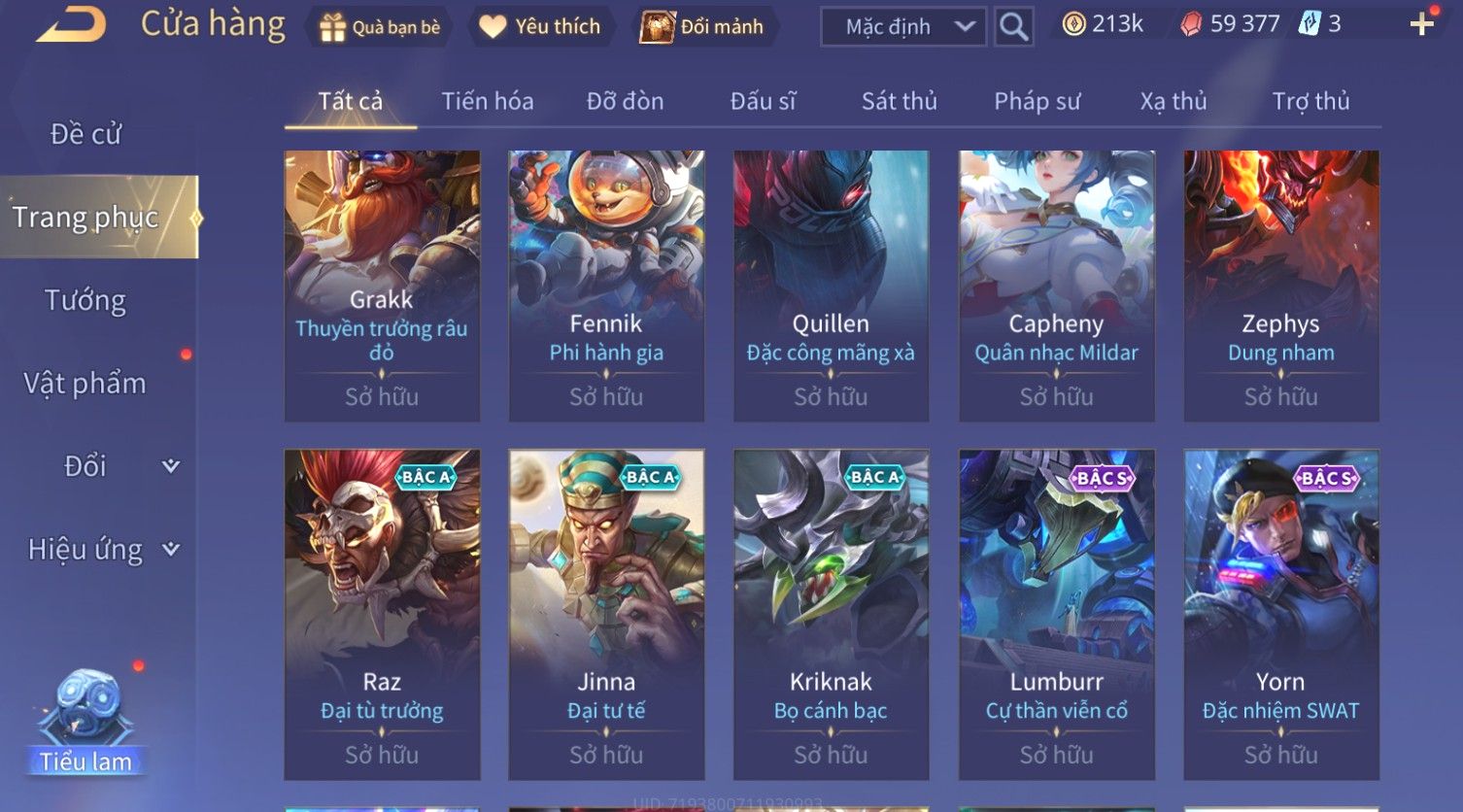This screenshot has height=812, width=1463.
Task: Open Yêu thích heart favorites
Action: pos(493,27)
